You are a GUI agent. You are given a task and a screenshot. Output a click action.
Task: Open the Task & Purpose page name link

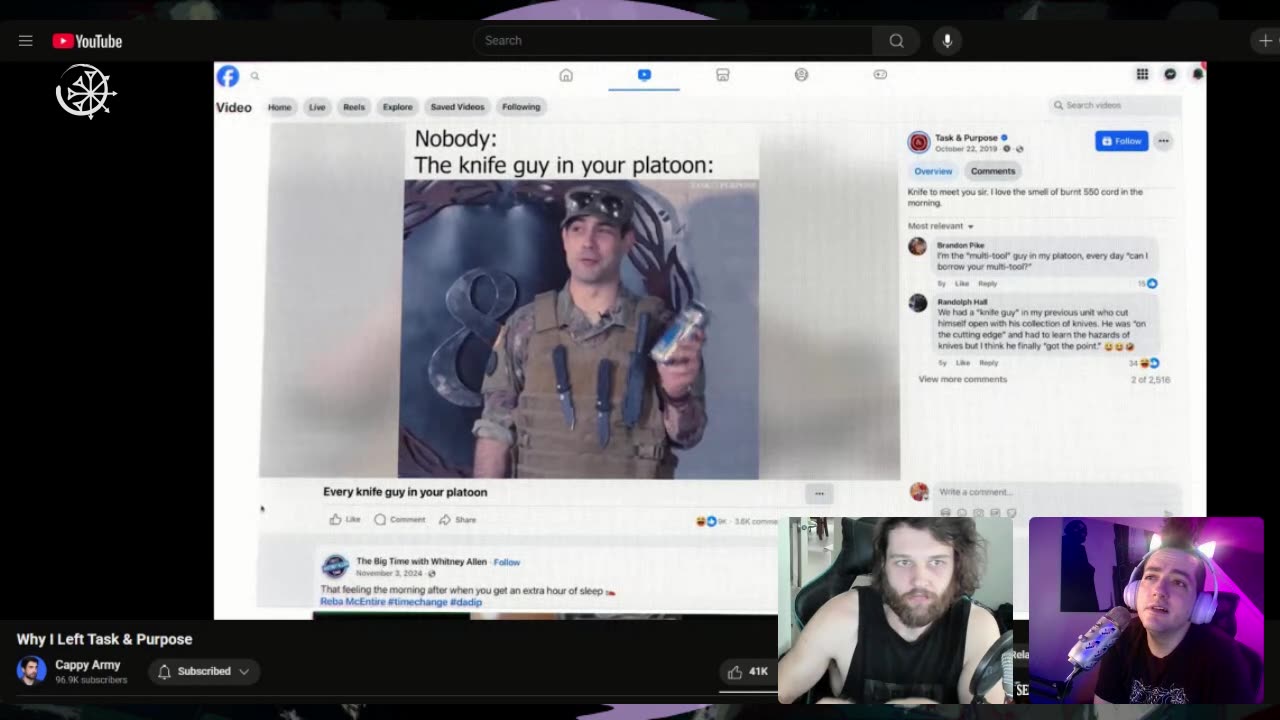point(966,138)
